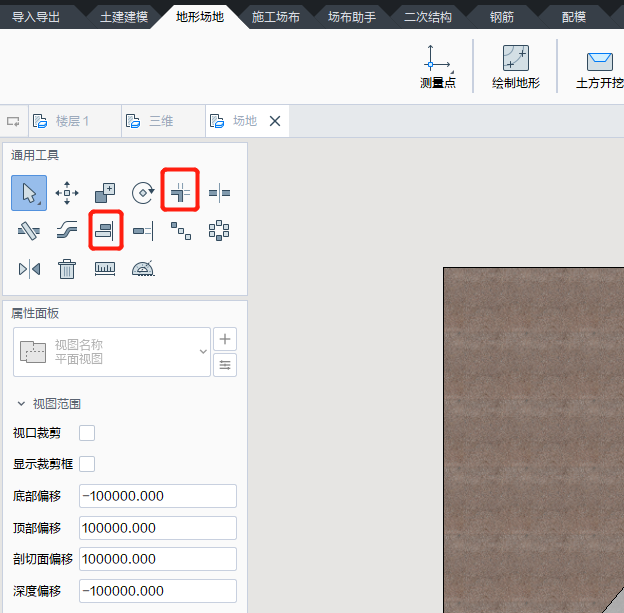Pick the rotate tool icon
The image size is (624, 613).
143,193
